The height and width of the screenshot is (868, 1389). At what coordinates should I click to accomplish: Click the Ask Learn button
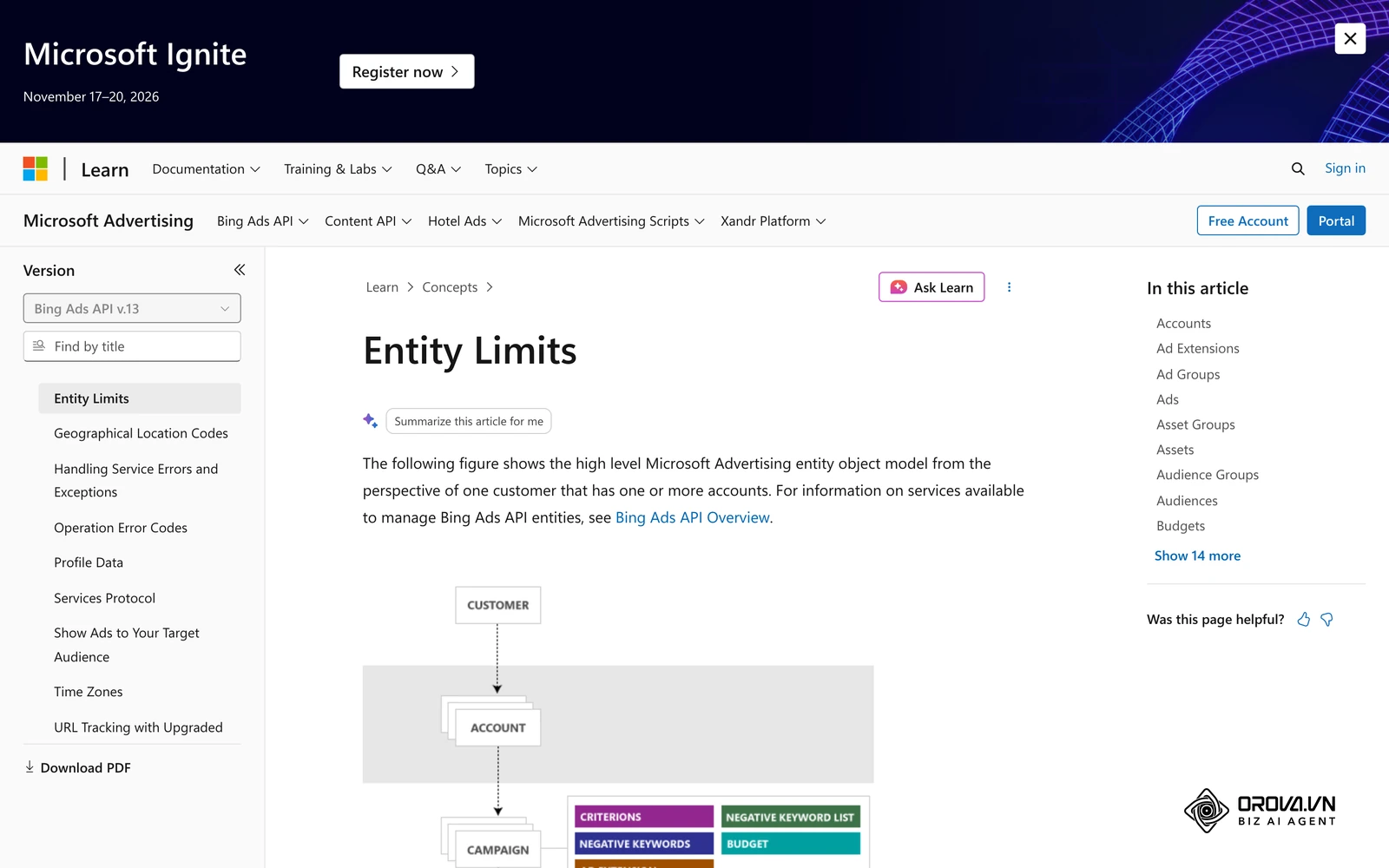click(x=931, y=287)
